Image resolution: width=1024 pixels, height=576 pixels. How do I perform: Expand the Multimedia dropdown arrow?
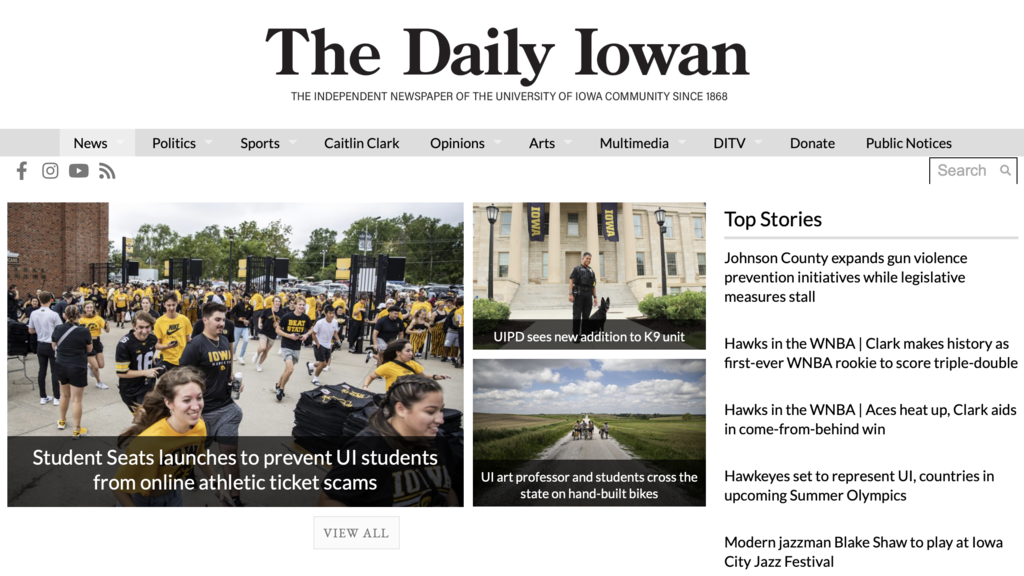pos(682,142)
